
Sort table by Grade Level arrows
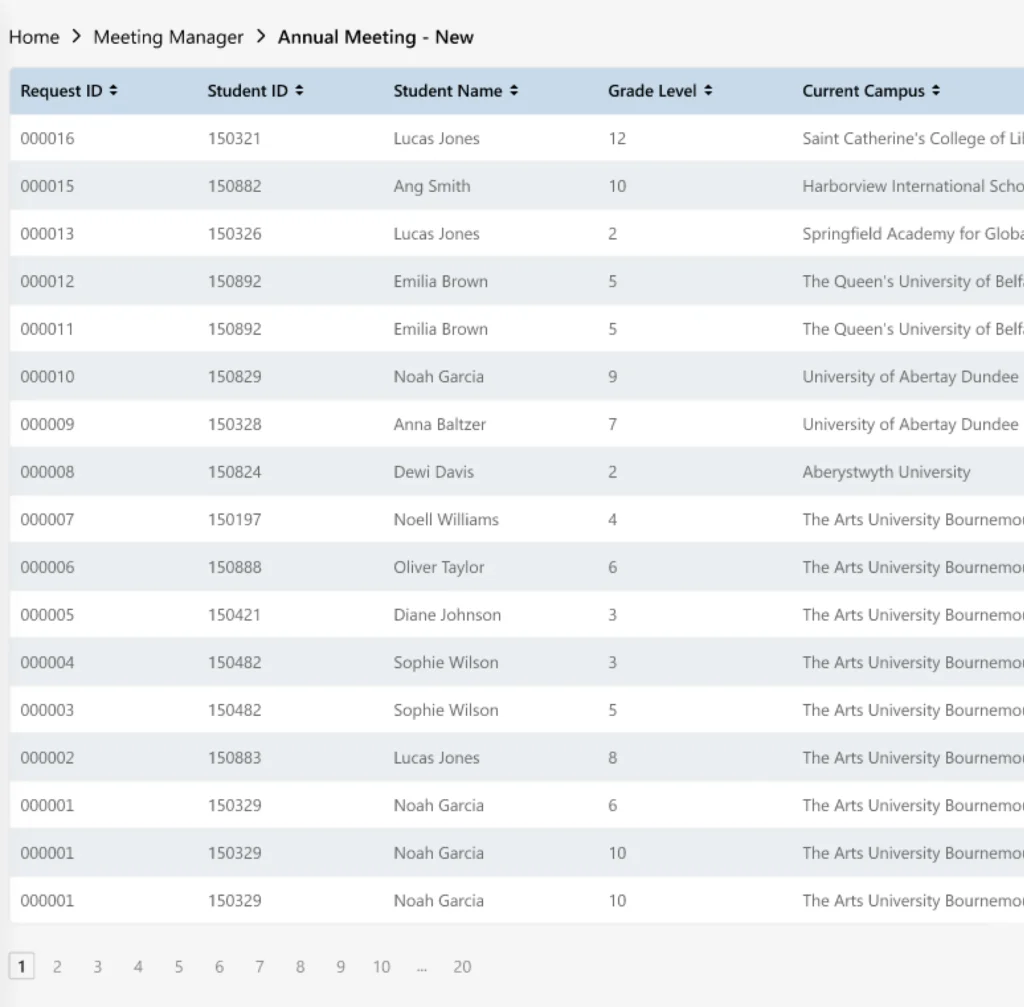click(708, 91)
